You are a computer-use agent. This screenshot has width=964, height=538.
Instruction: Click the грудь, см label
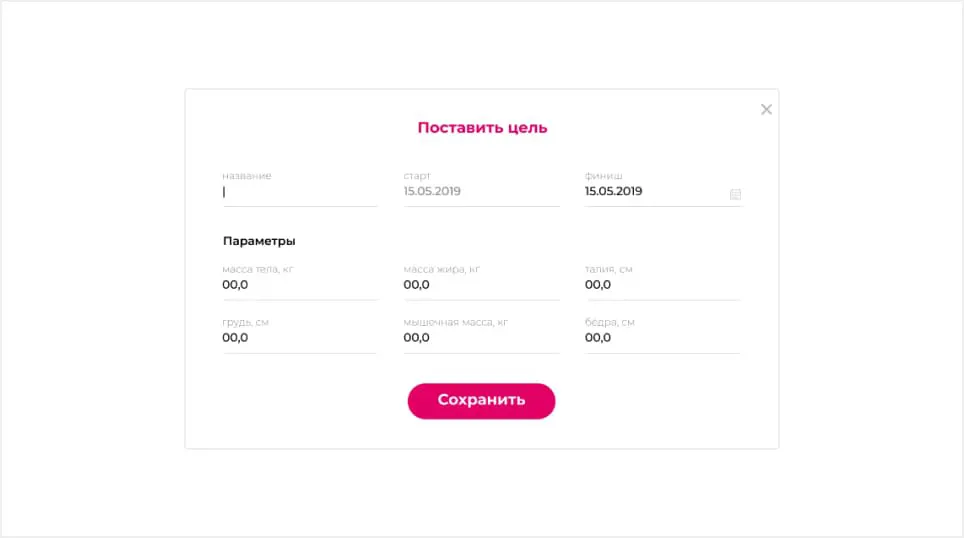coord(245,322)
